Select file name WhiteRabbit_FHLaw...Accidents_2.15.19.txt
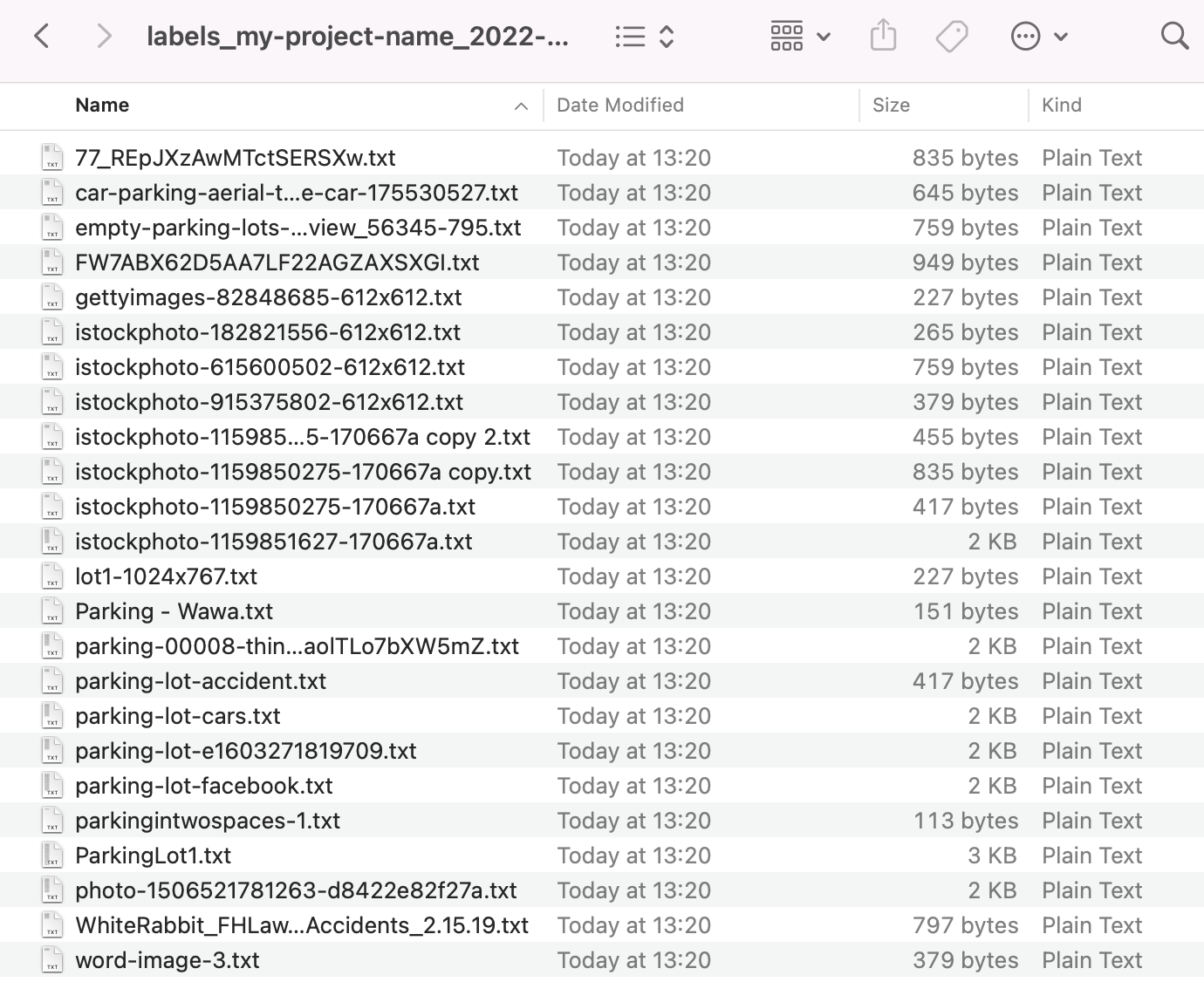 (302, 925)
